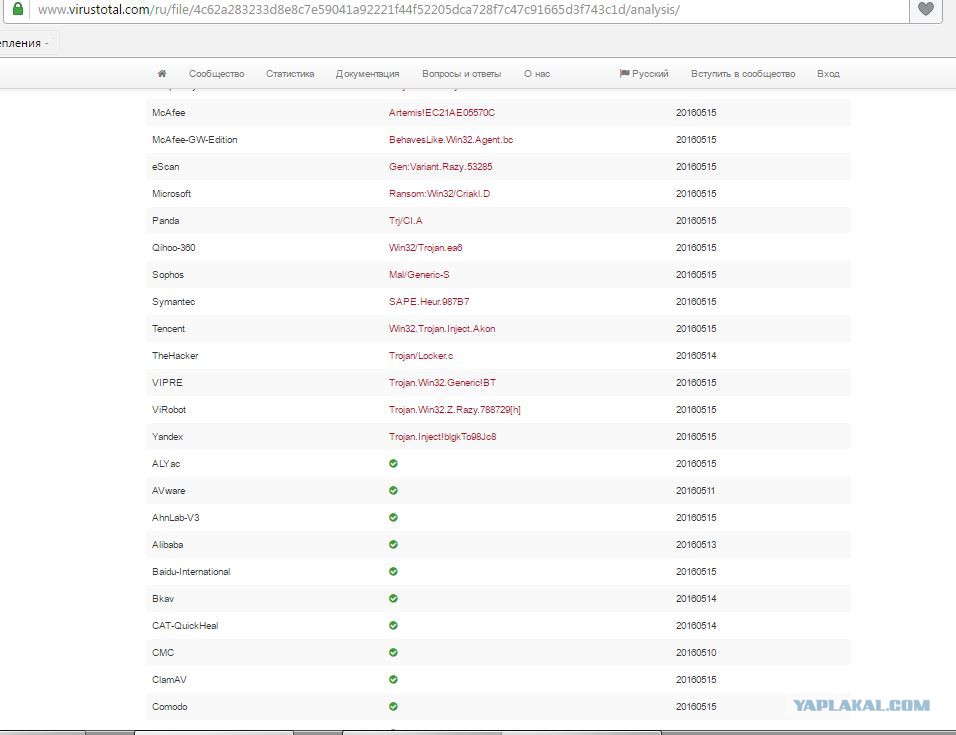The height and width of the screenshot is (735, 956).
Task: Select the McAfee antivirus name
Action: [169, 113]
